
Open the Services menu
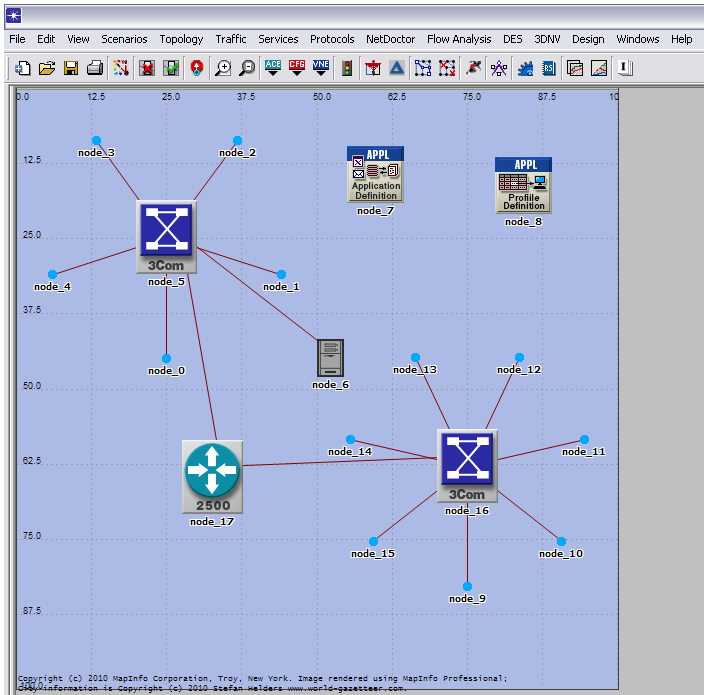click(278, 39)
